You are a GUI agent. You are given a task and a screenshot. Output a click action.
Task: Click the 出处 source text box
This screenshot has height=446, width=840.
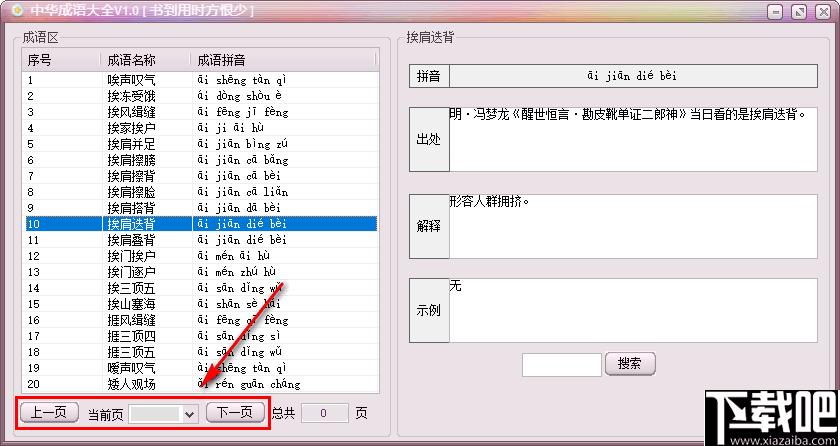(x=633, y=139)
